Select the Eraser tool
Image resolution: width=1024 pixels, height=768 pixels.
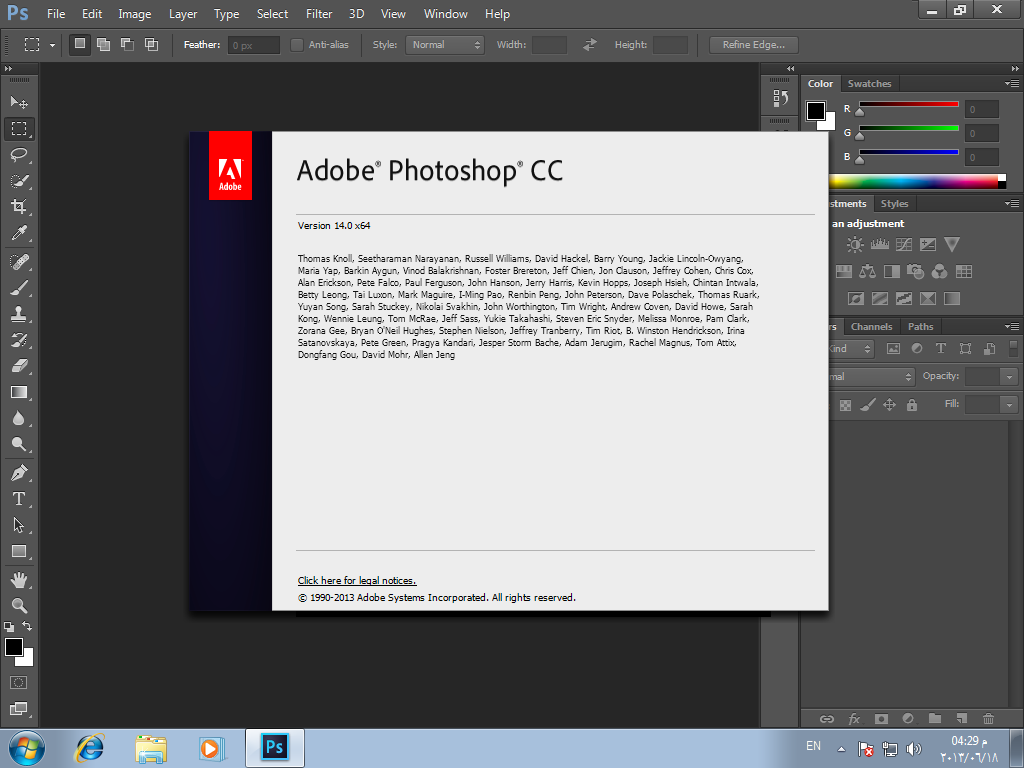click(x=19, y=366)
